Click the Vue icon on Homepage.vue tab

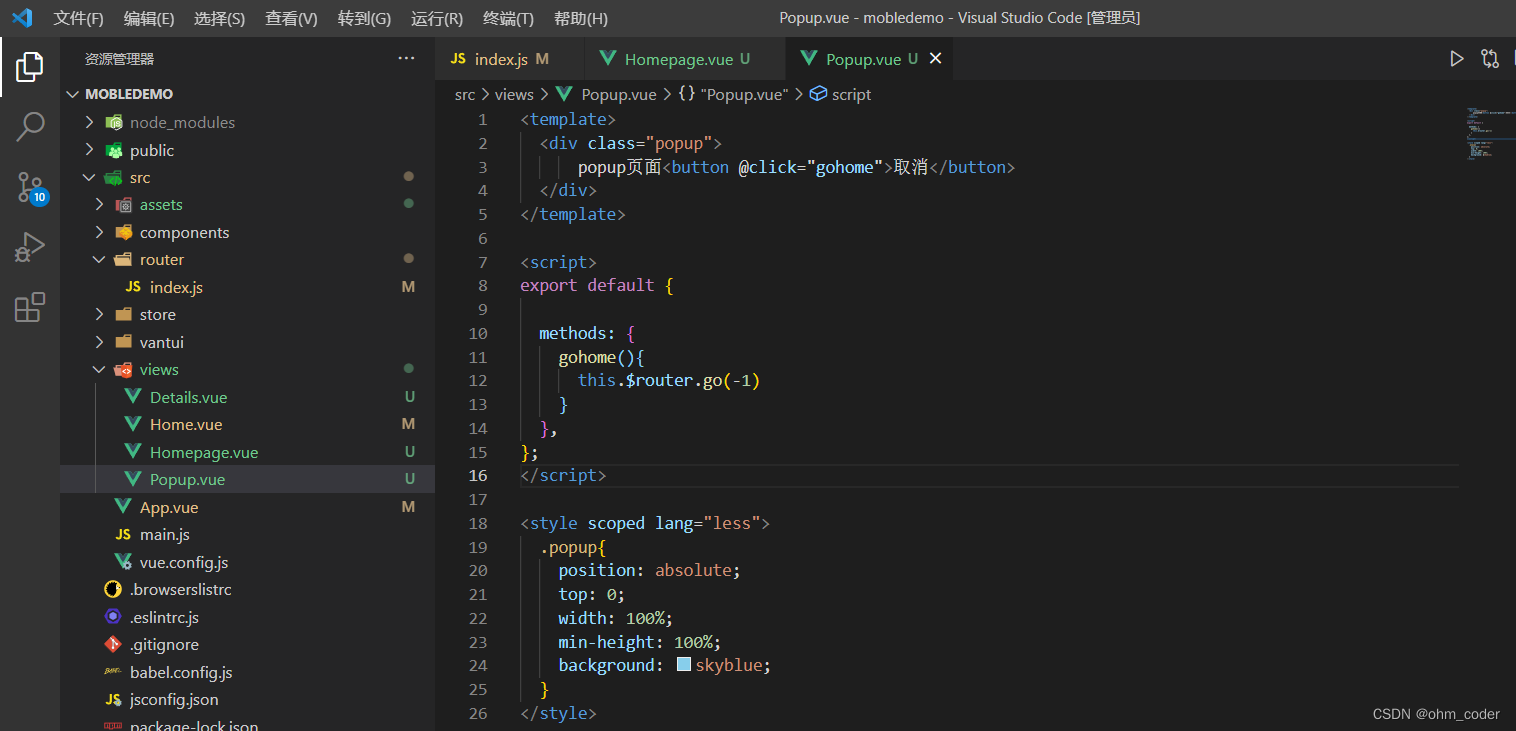tap(608, 59)
